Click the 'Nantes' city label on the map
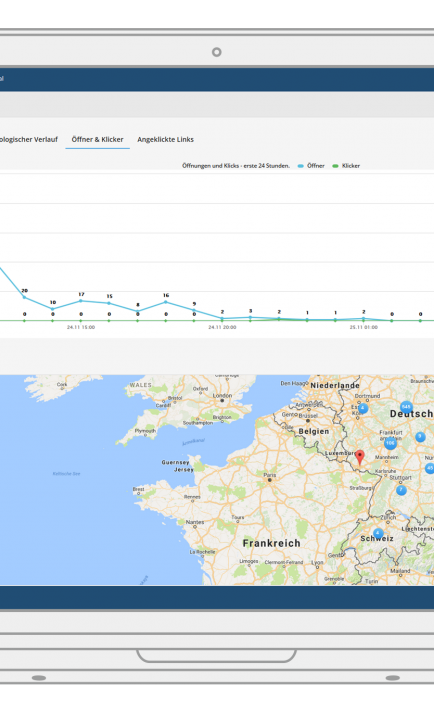 click(195, 522)
